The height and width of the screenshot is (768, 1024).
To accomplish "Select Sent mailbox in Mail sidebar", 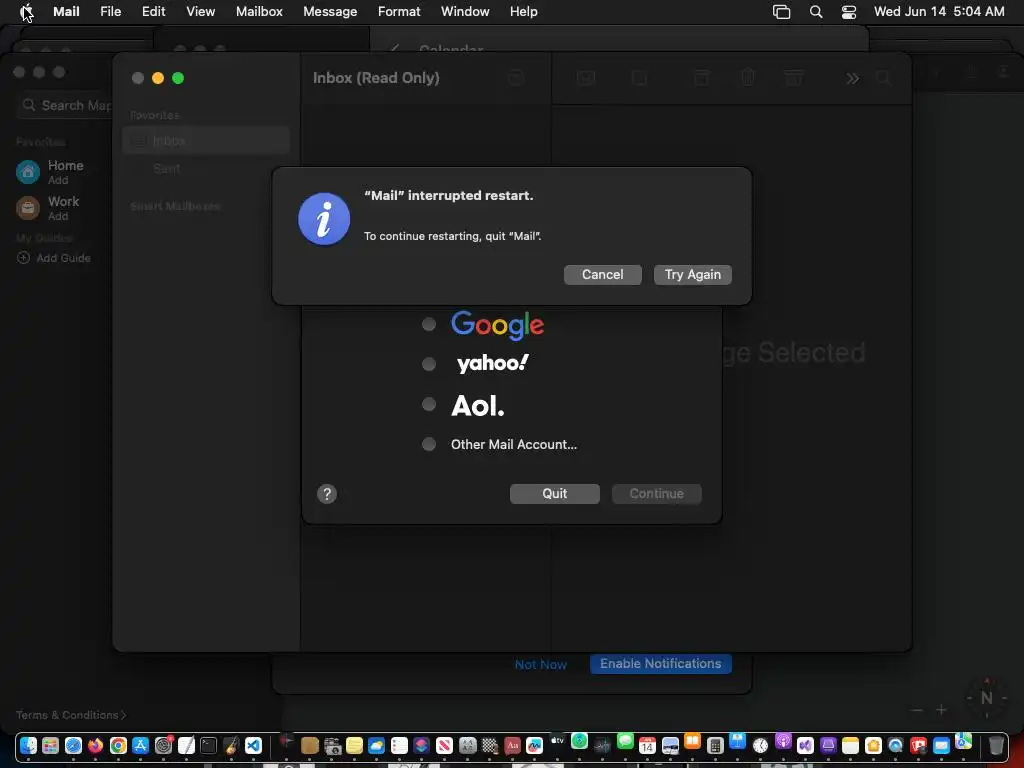I will click(x=206, y=168).
